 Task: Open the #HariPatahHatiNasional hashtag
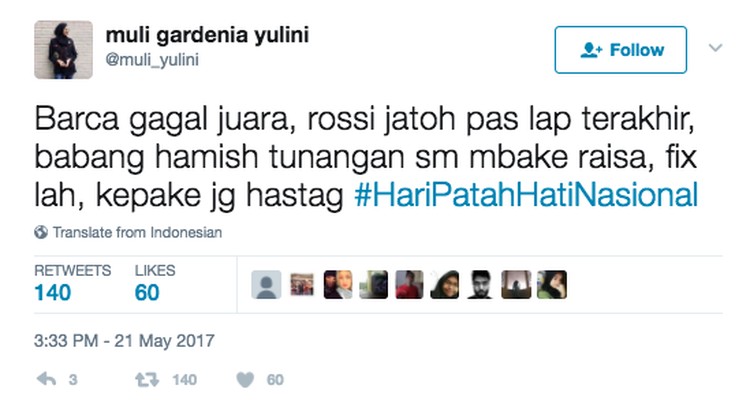tap(526, 195)
